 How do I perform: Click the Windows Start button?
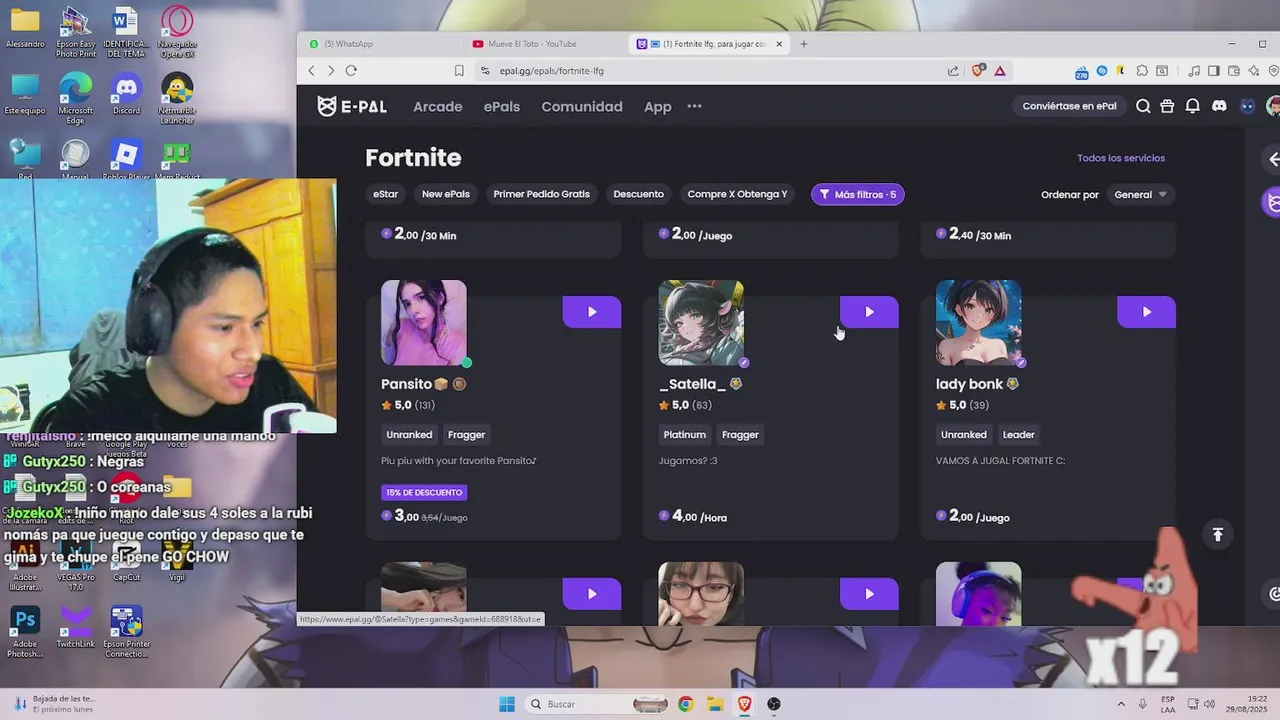507,704
